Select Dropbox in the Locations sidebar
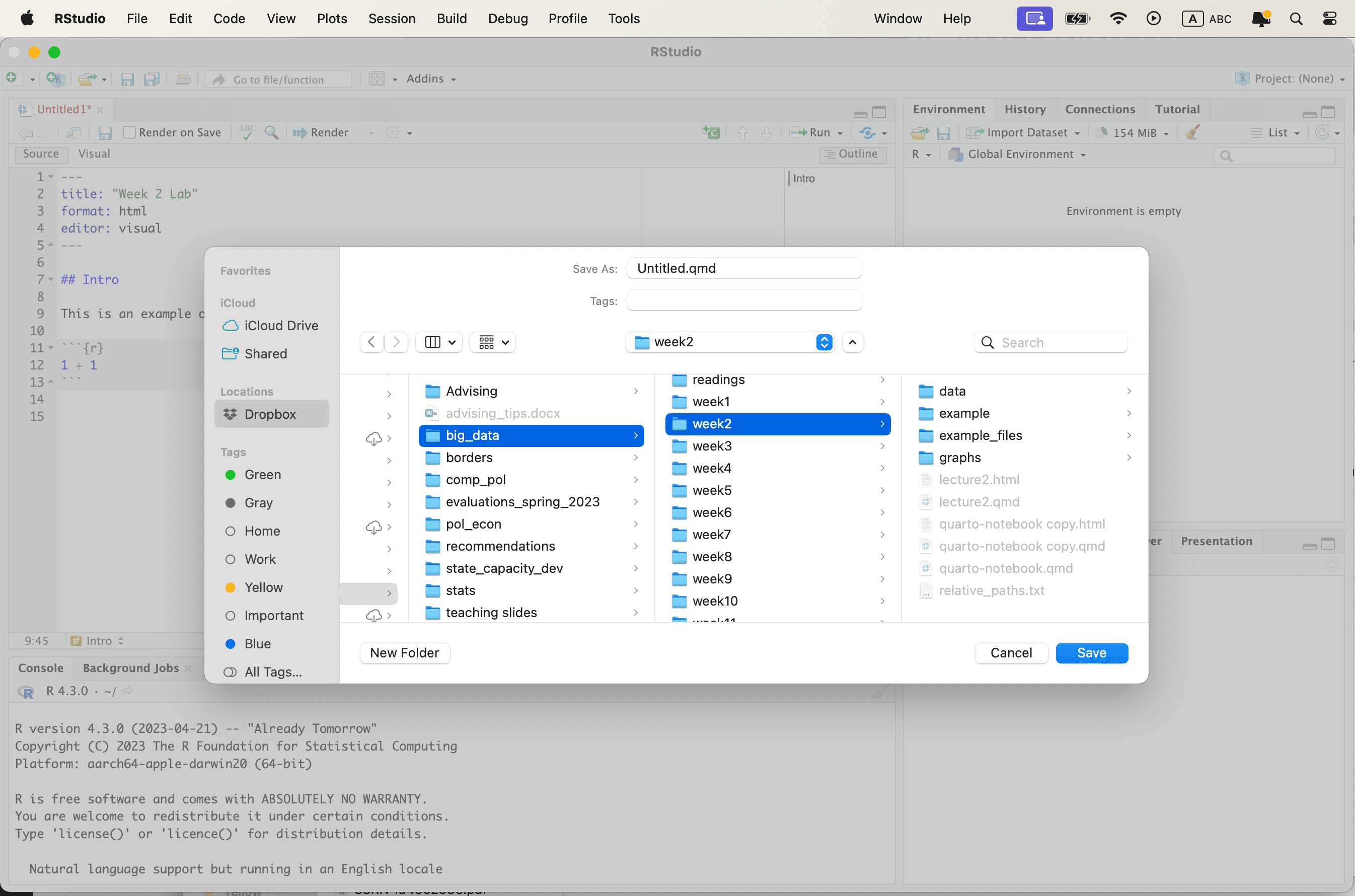1355x896 pixels. pyautogui.click(x=270, y=414)
